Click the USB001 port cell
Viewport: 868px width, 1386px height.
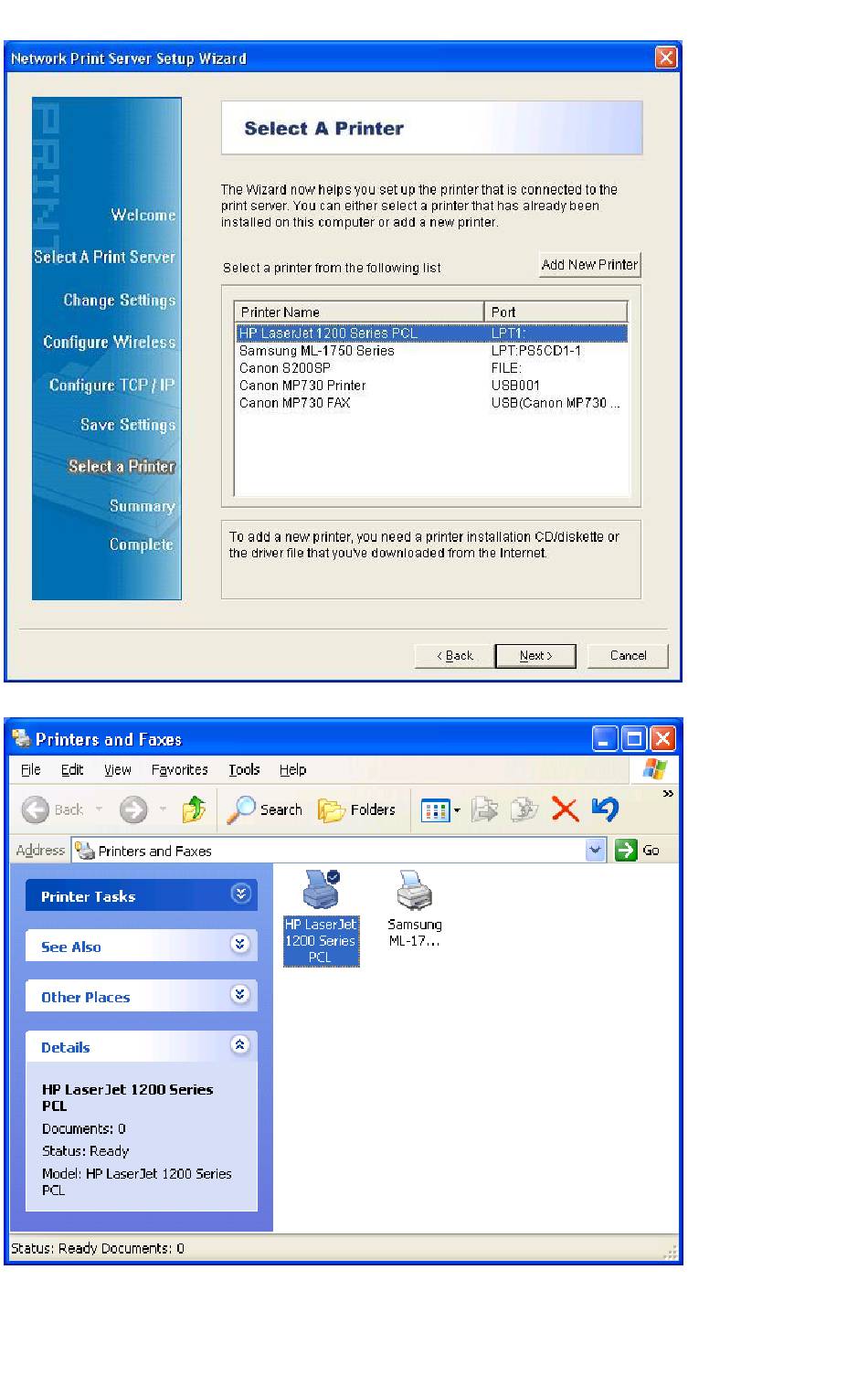pos(515,386)
